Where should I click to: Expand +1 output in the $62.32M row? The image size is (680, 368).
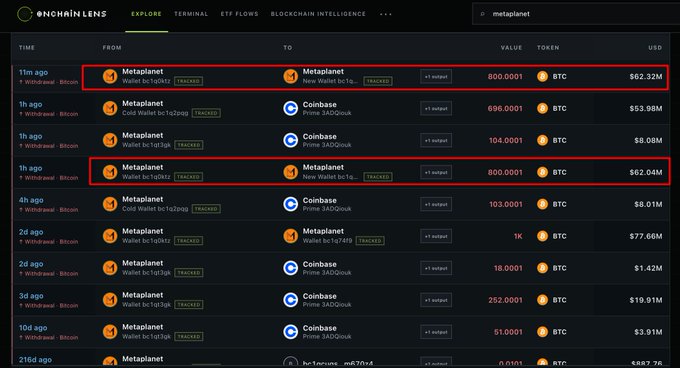pos(436,77)
